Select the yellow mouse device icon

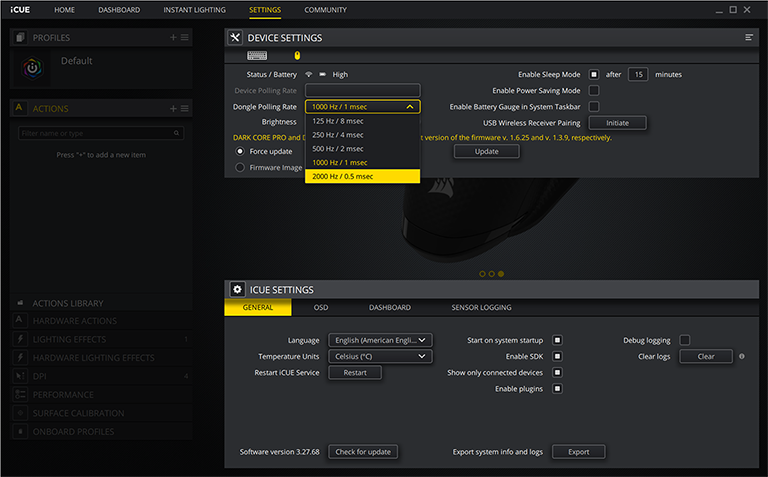[297, 55]
